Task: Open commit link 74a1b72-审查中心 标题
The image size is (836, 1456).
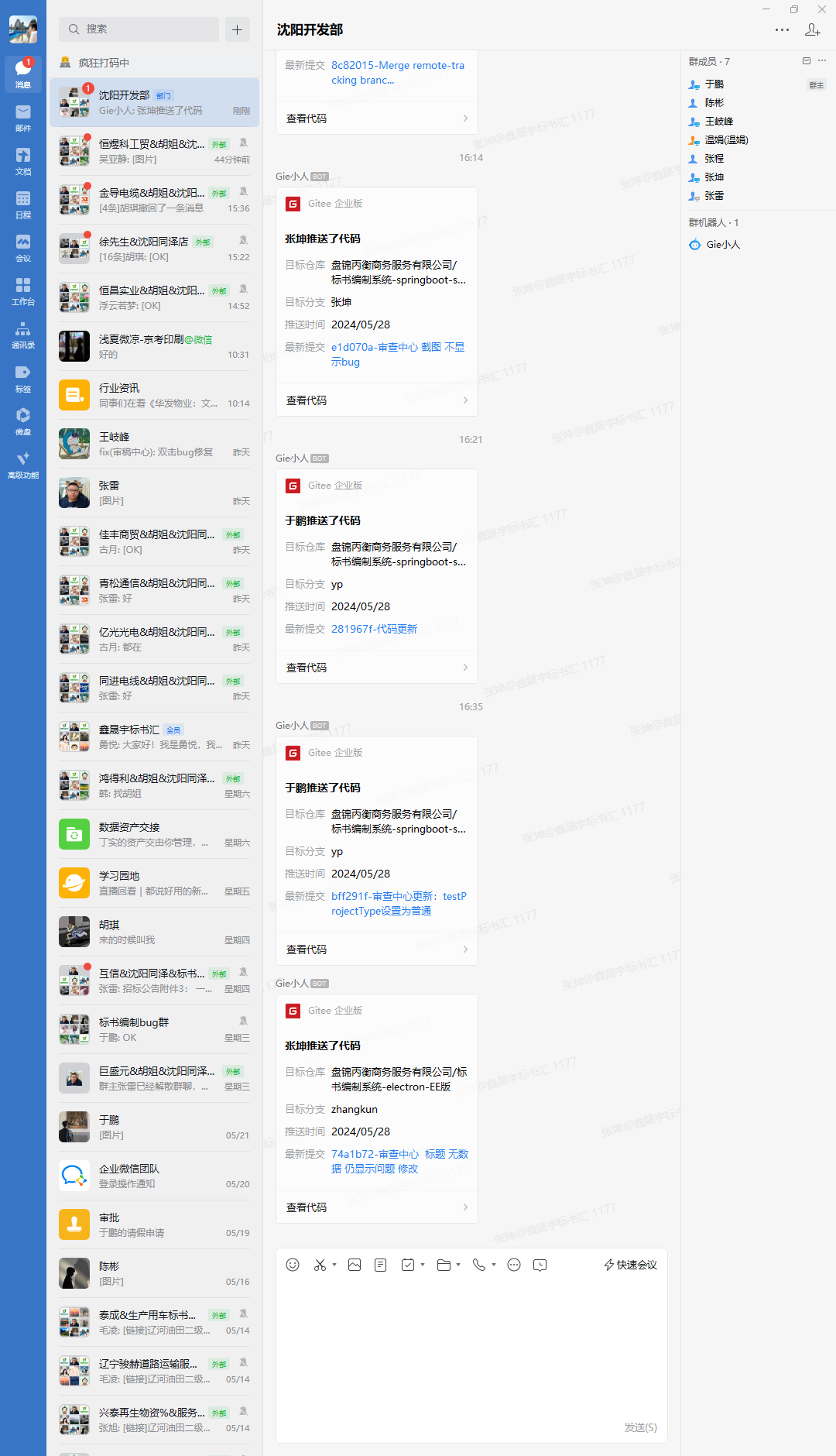Action: 399,1162
